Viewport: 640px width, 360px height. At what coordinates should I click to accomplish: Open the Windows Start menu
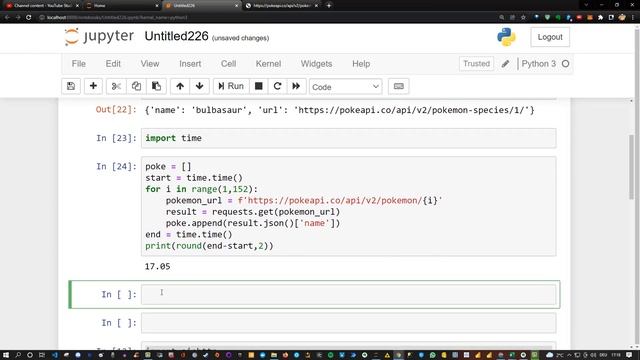6,355
